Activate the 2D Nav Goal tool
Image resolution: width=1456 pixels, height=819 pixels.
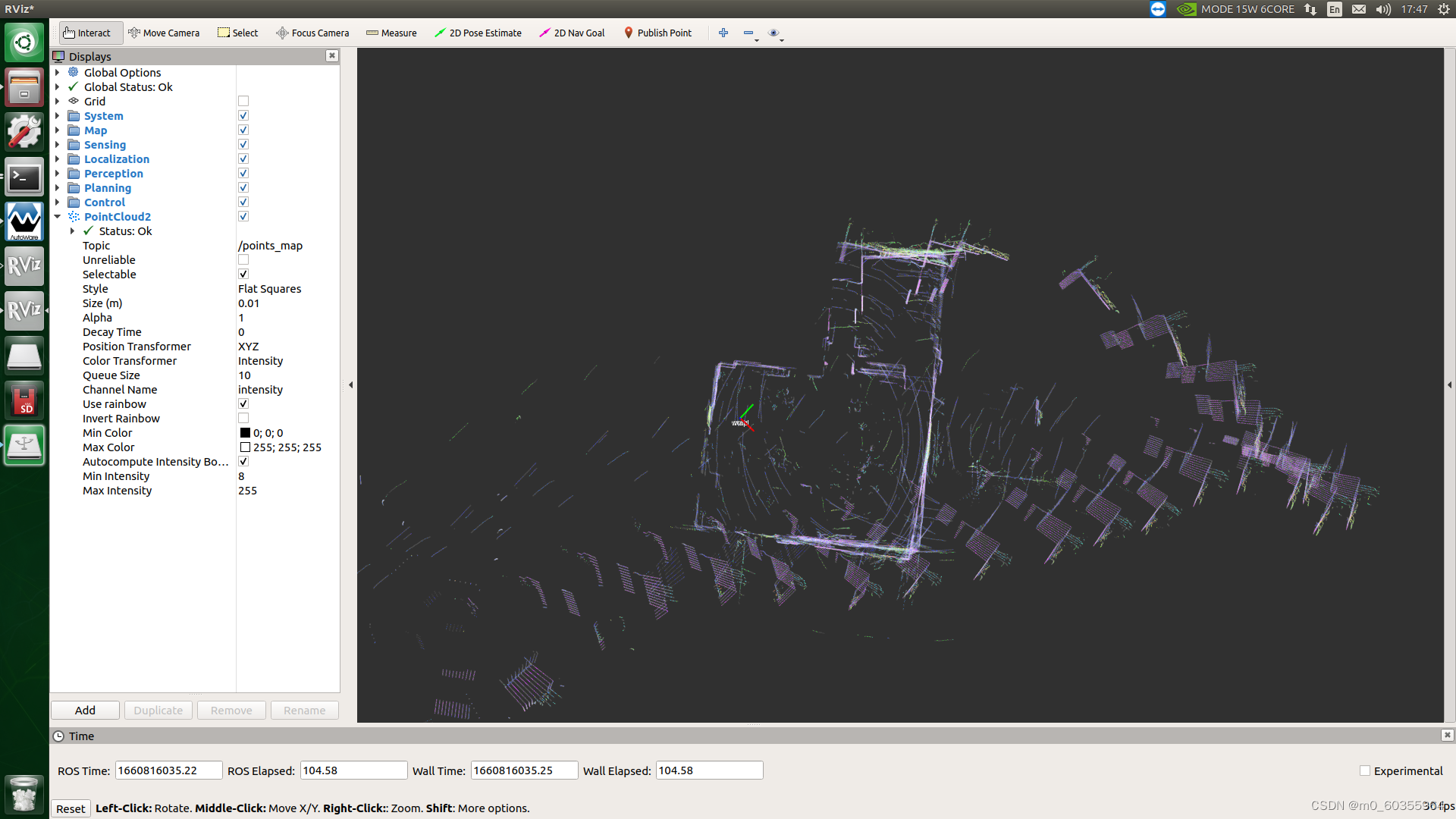click(x=572, y=33)
